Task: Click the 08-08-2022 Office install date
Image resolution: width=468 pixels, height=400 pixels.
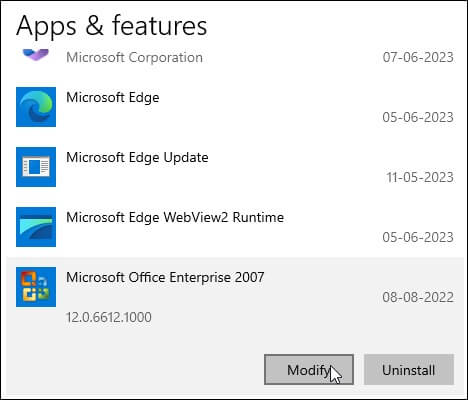Action: click(x=418, y=297)
